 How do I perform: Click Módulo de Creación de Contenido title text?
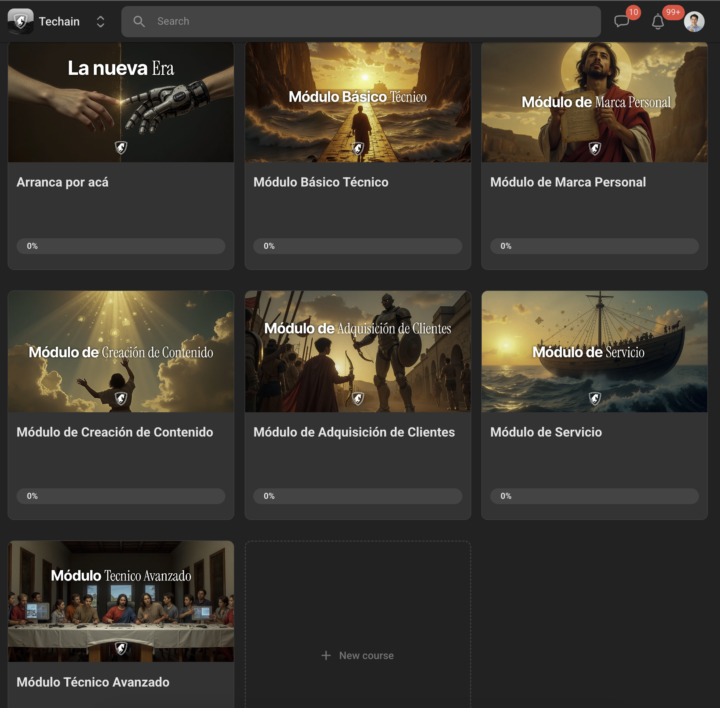point(115,432)
